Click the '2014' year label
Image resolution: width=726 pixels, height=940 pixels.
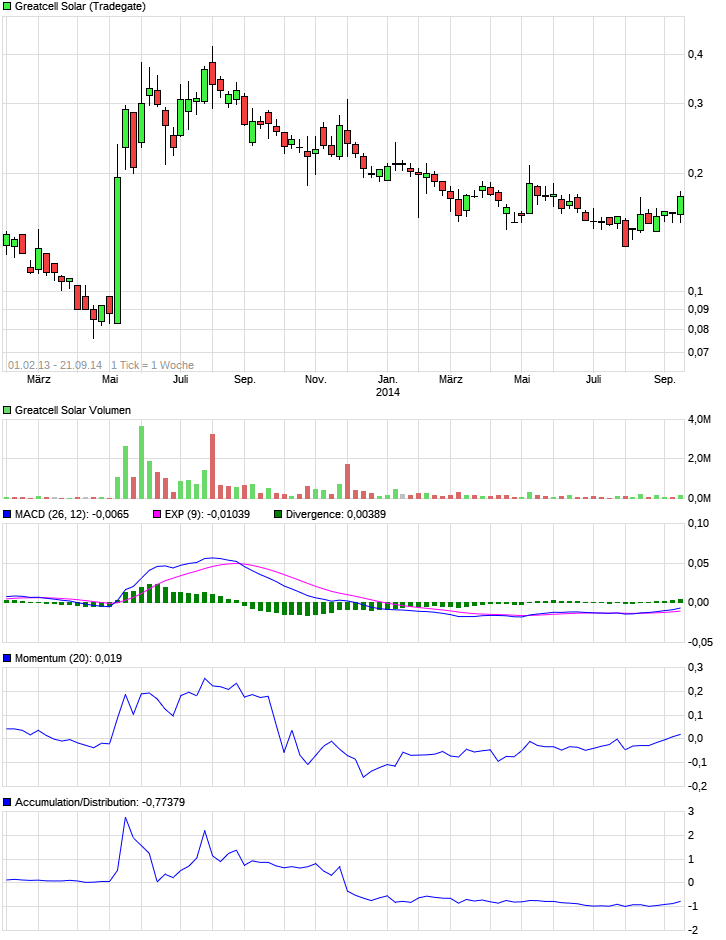tap(387, 392)
